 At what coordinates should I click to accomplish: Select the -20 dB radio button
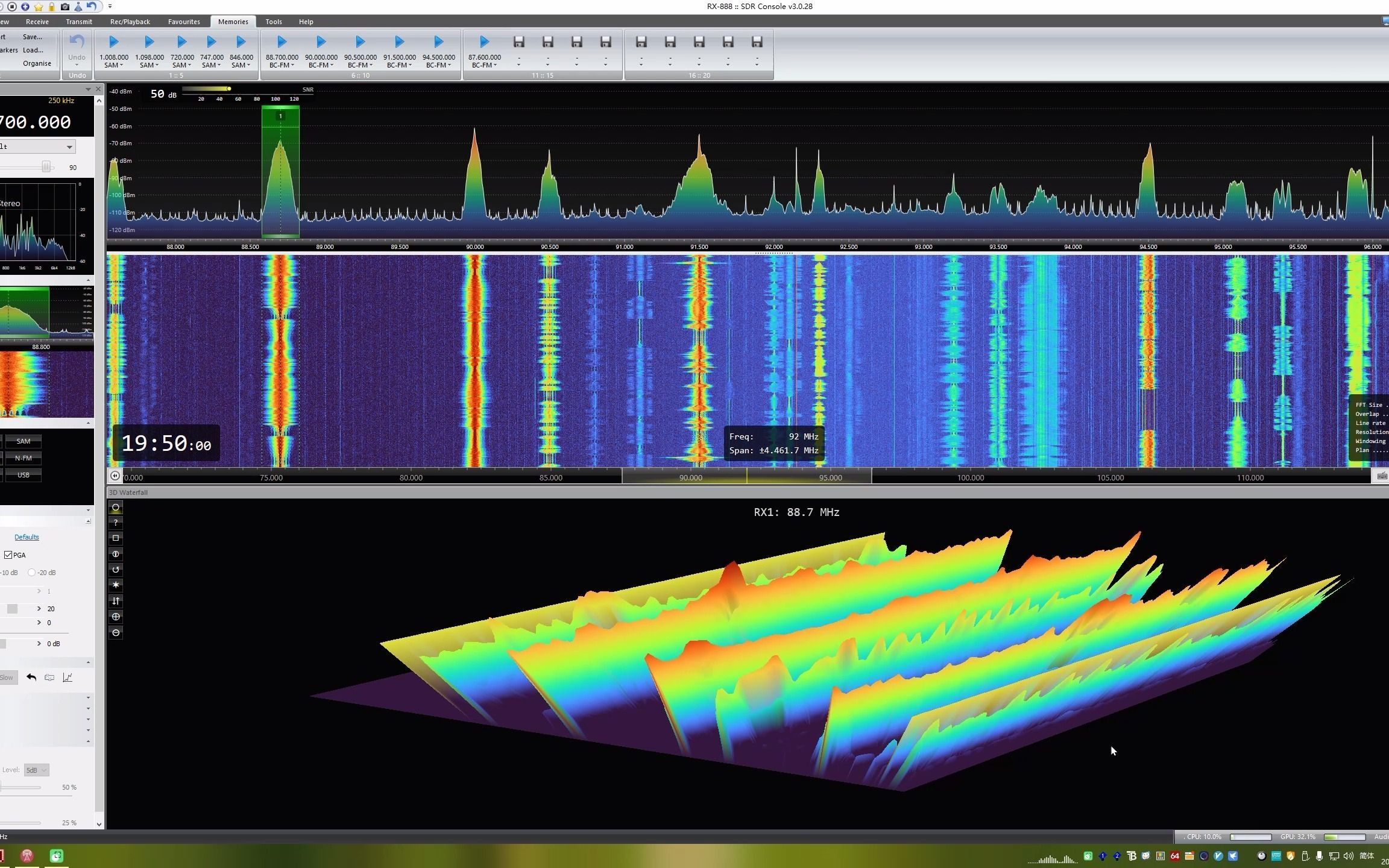[31, 573]
